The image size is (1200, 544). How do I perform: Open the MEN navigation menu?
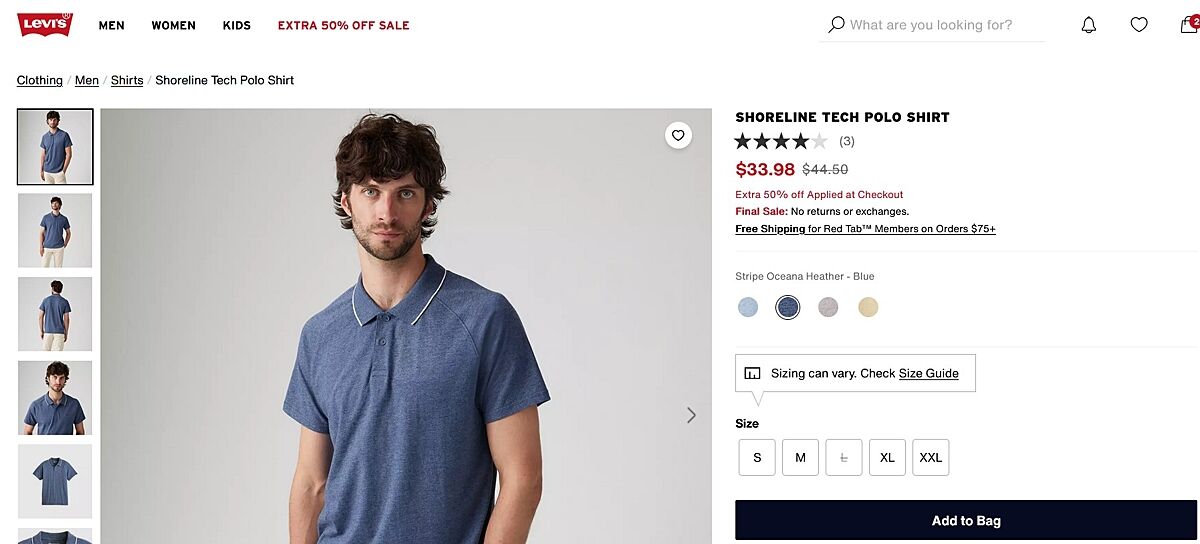pyautogui.click(x=112, y=25)
